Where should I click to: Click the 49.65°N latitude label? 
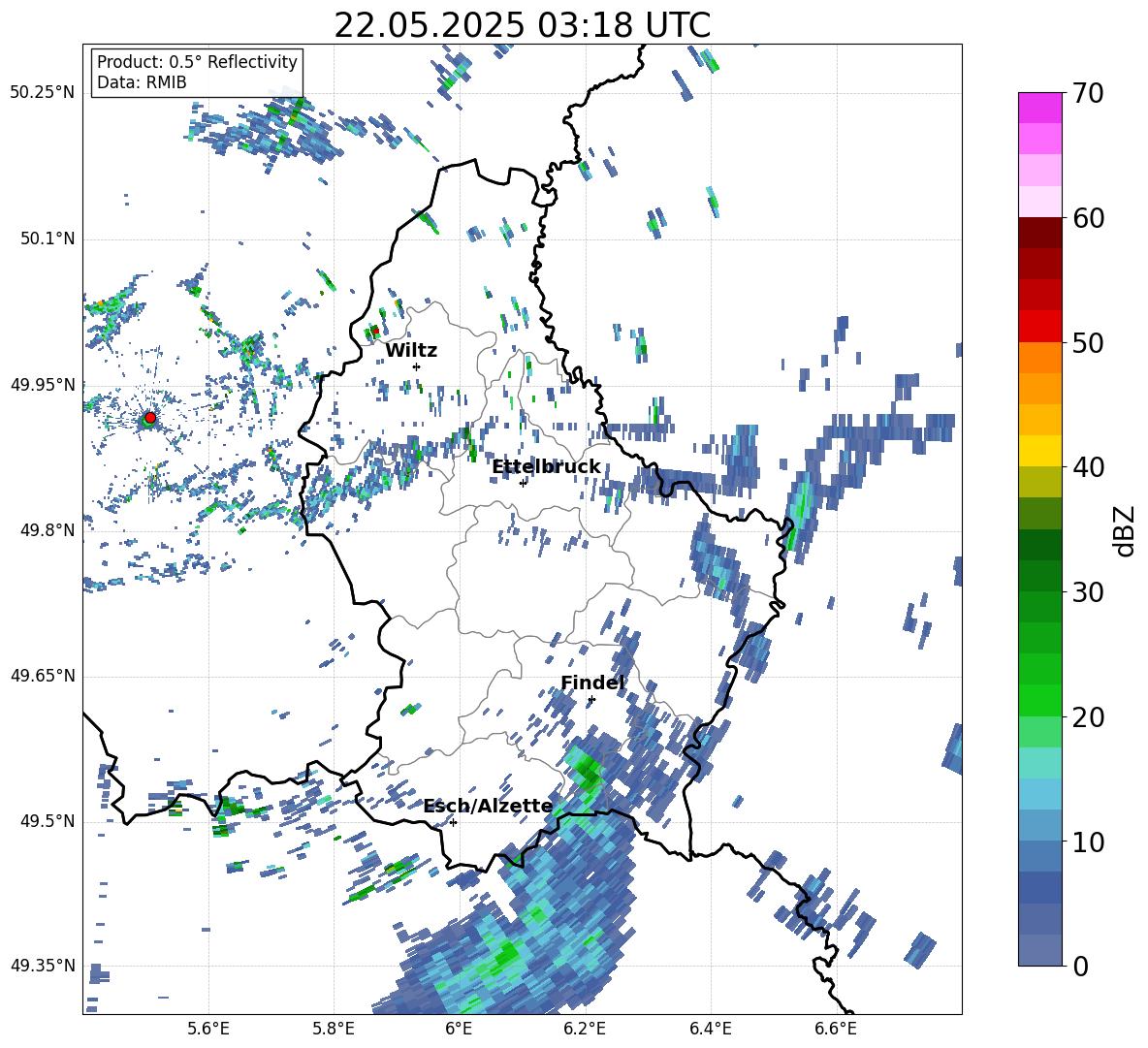point(43,676)
